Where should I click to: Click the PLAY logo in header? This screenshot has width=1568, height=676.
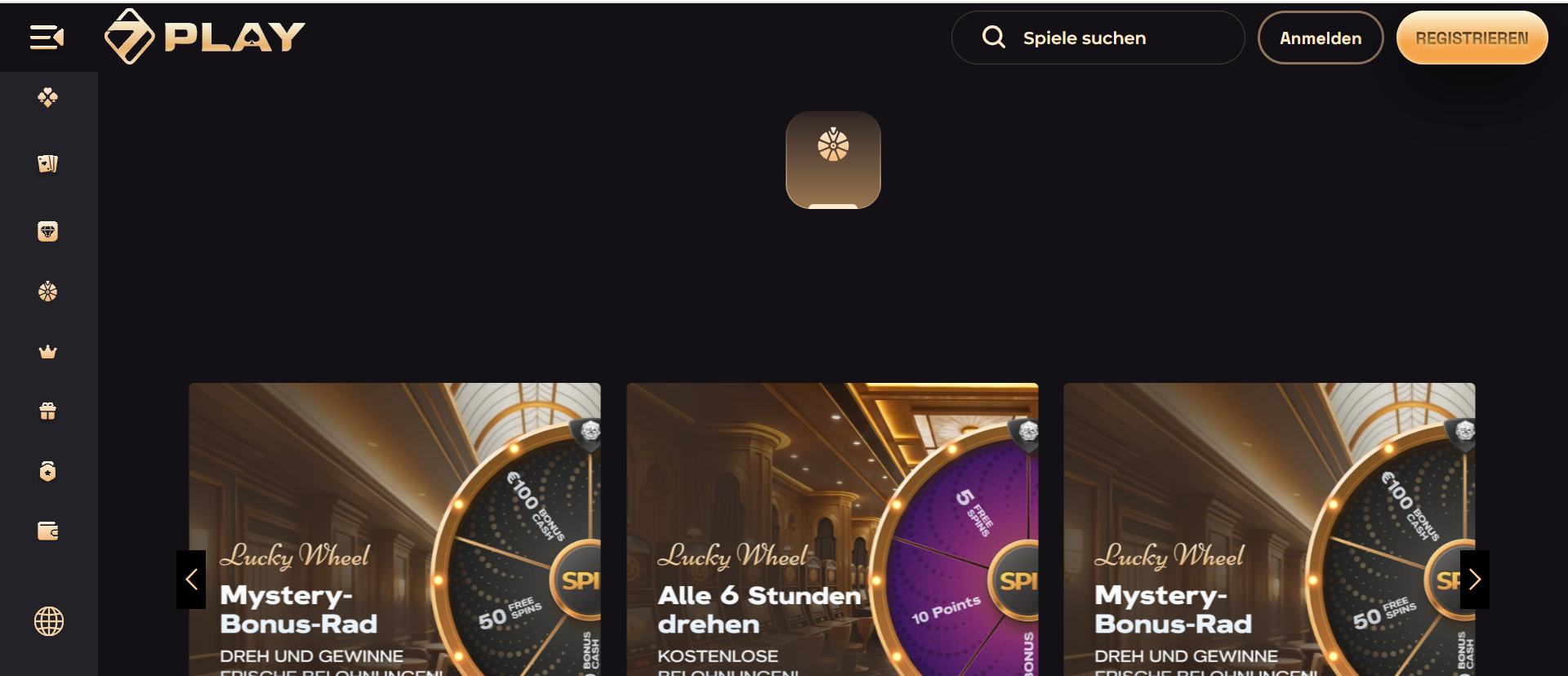tap(204, 37)
